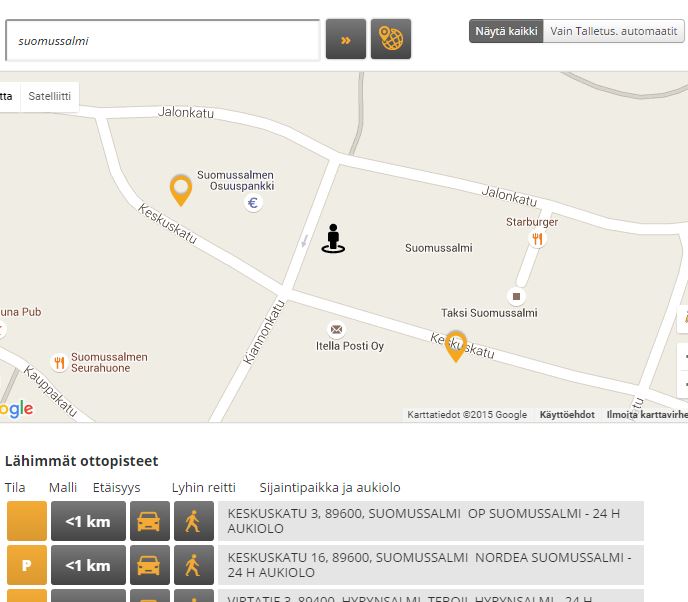Click the Starburger restaurant icon on map
Image resolution: width=688 pixels, height=602 pixels.
pos(537,239)
